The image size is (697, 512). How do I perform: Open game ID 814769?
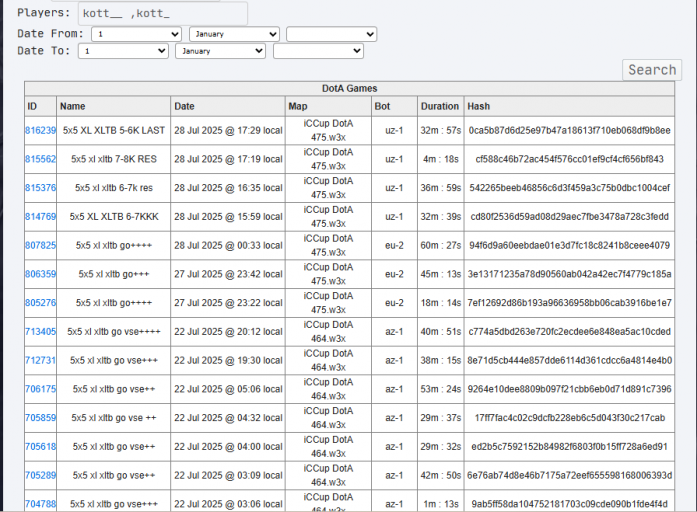40,217
